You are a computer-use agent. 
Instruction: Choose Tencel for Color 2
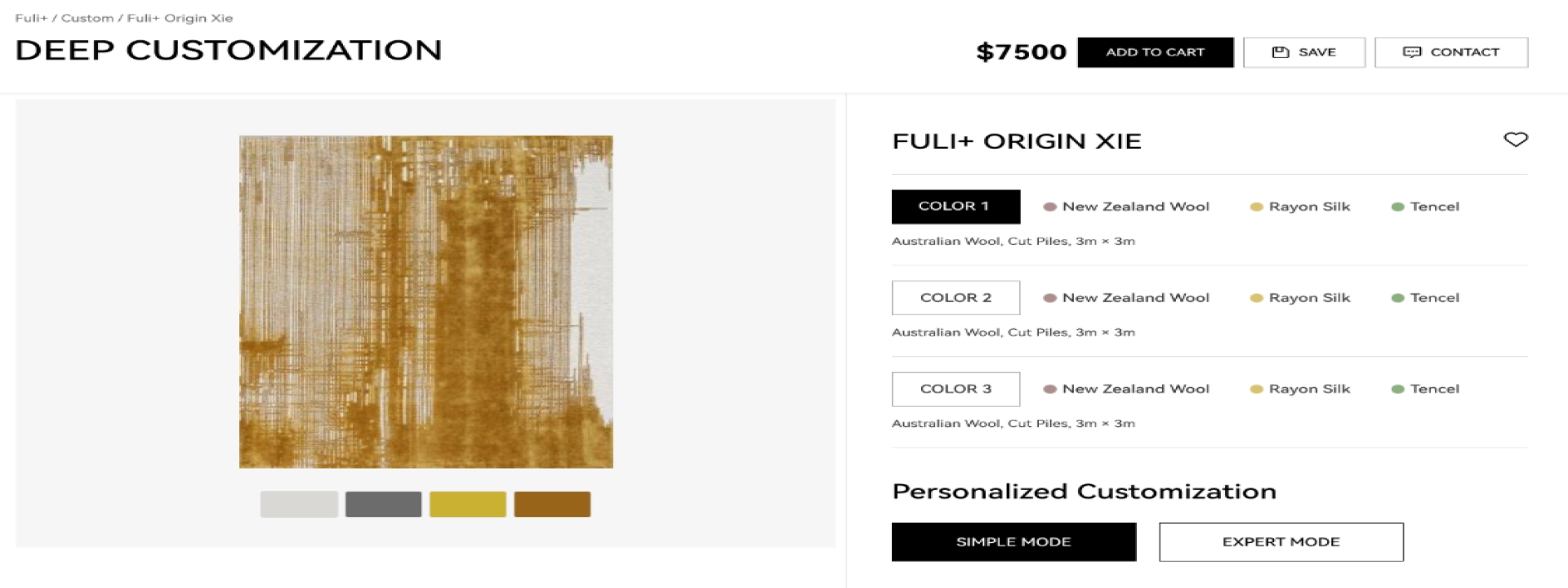[1425, 298]
